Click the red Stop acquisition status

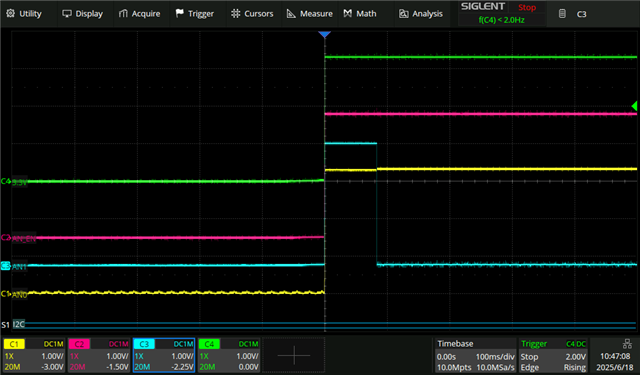pos(527,7)
